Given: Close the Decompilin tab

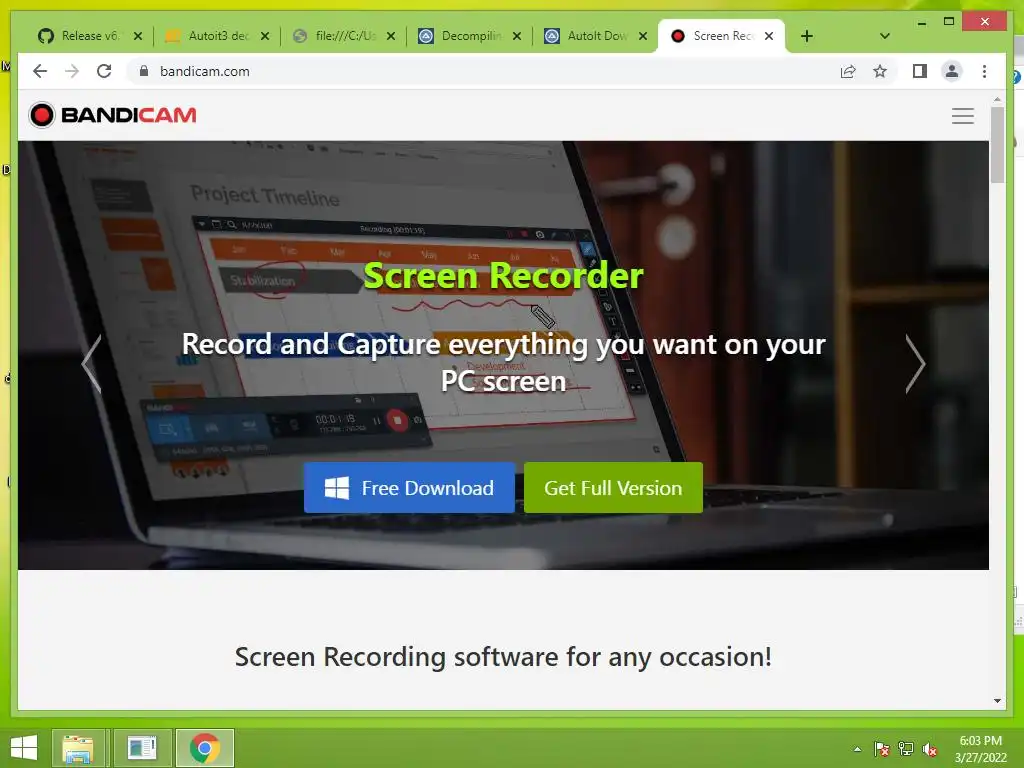Looking at the screenshot, I should click(517, 36).
